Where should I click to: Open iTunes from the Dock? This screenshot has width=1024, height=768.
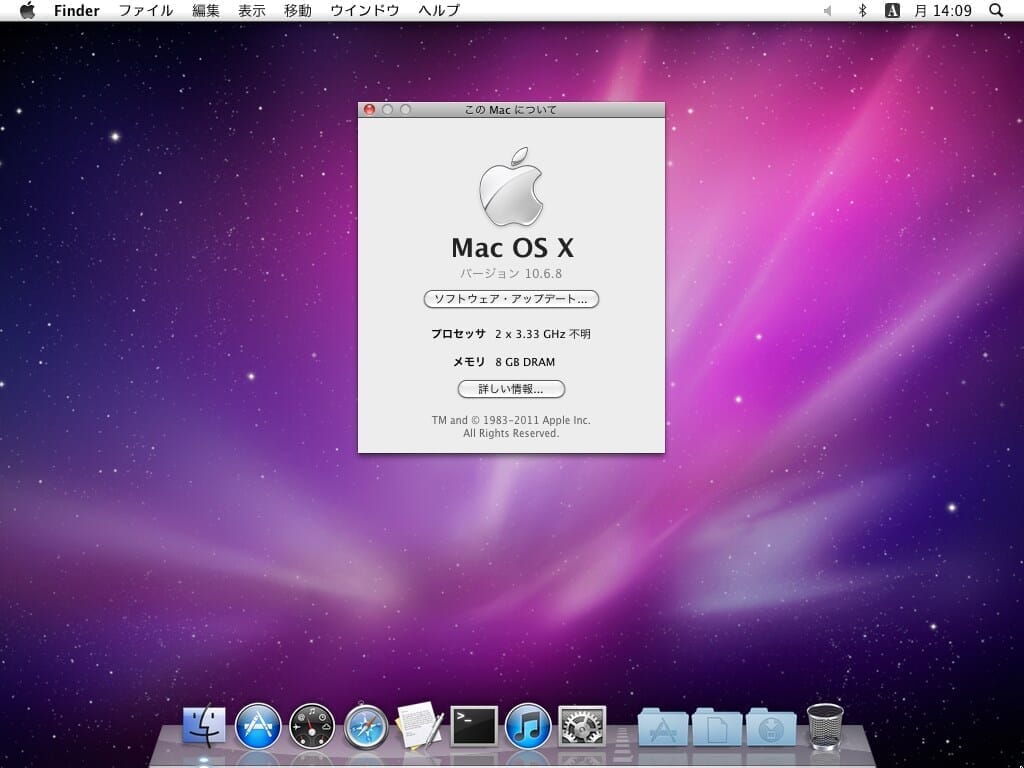(x=528, y=726)
